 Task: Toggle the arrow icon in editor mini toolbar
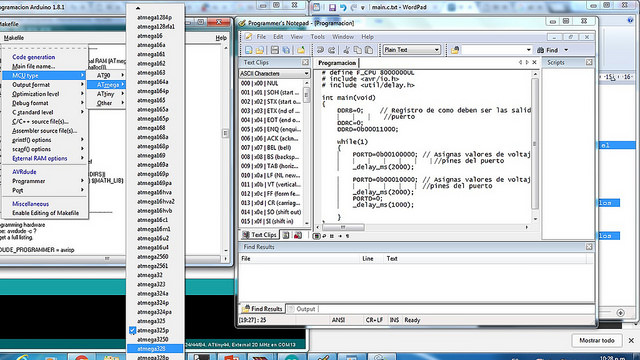point(340,236)
